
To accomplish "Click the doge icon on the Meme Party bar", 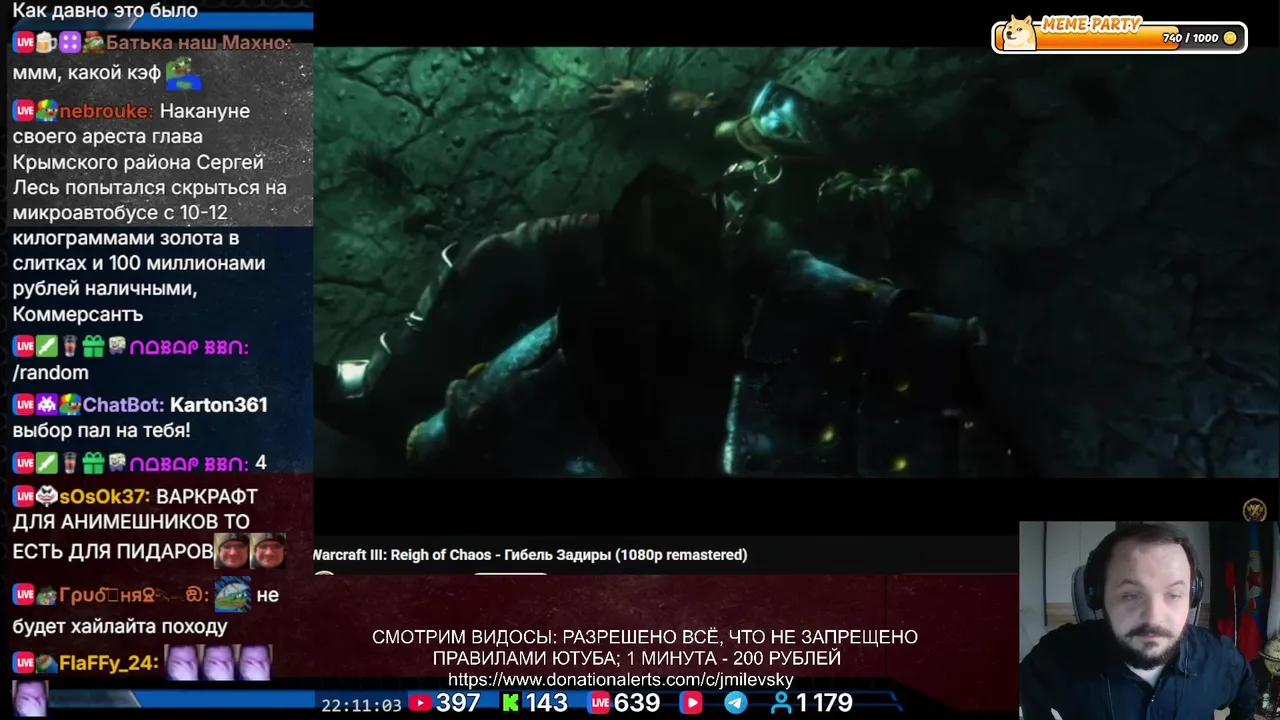I will click(1018, 34).
